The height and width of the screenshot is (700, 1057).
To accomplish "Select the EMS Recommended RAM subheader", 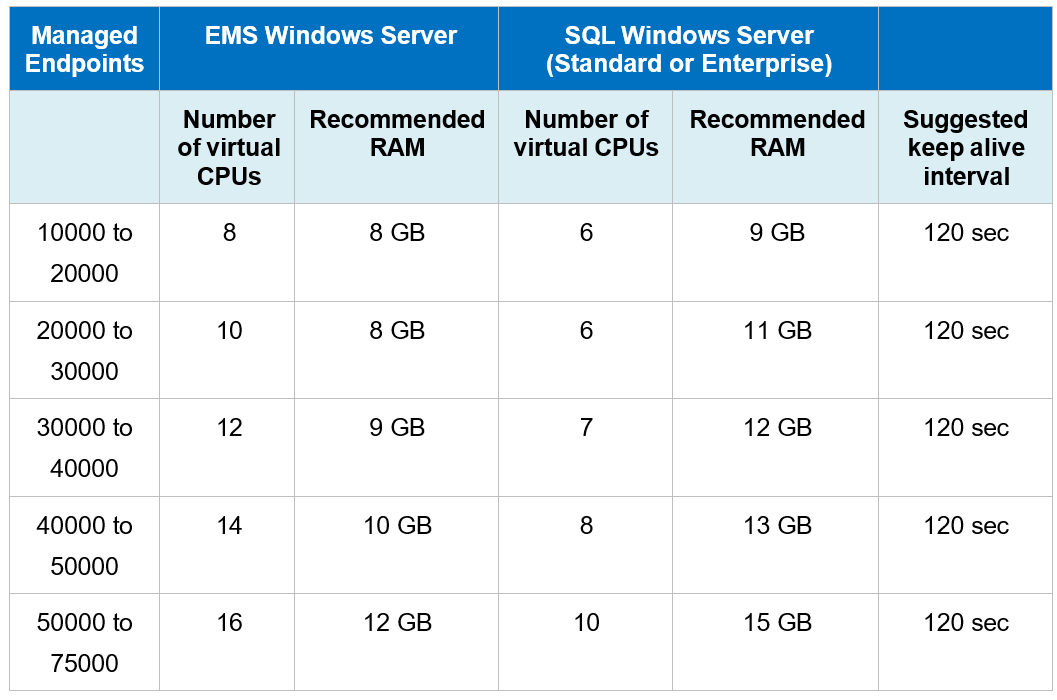I will tap(397, 134).
